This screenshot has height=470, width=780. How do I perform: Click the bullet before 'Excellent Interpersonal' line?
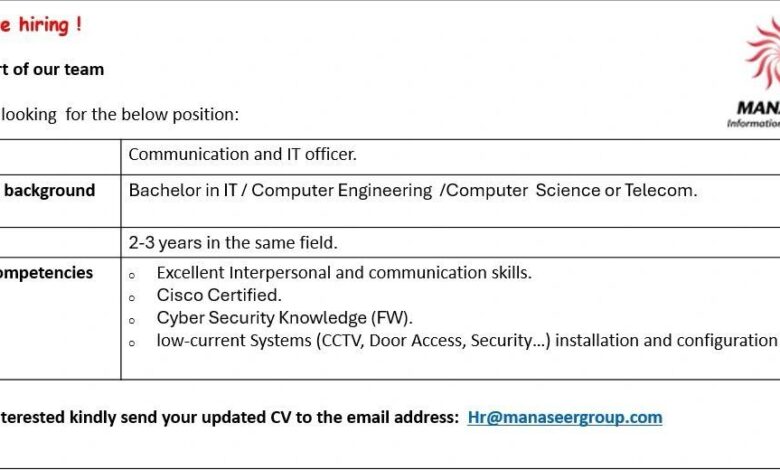(132, 275)
